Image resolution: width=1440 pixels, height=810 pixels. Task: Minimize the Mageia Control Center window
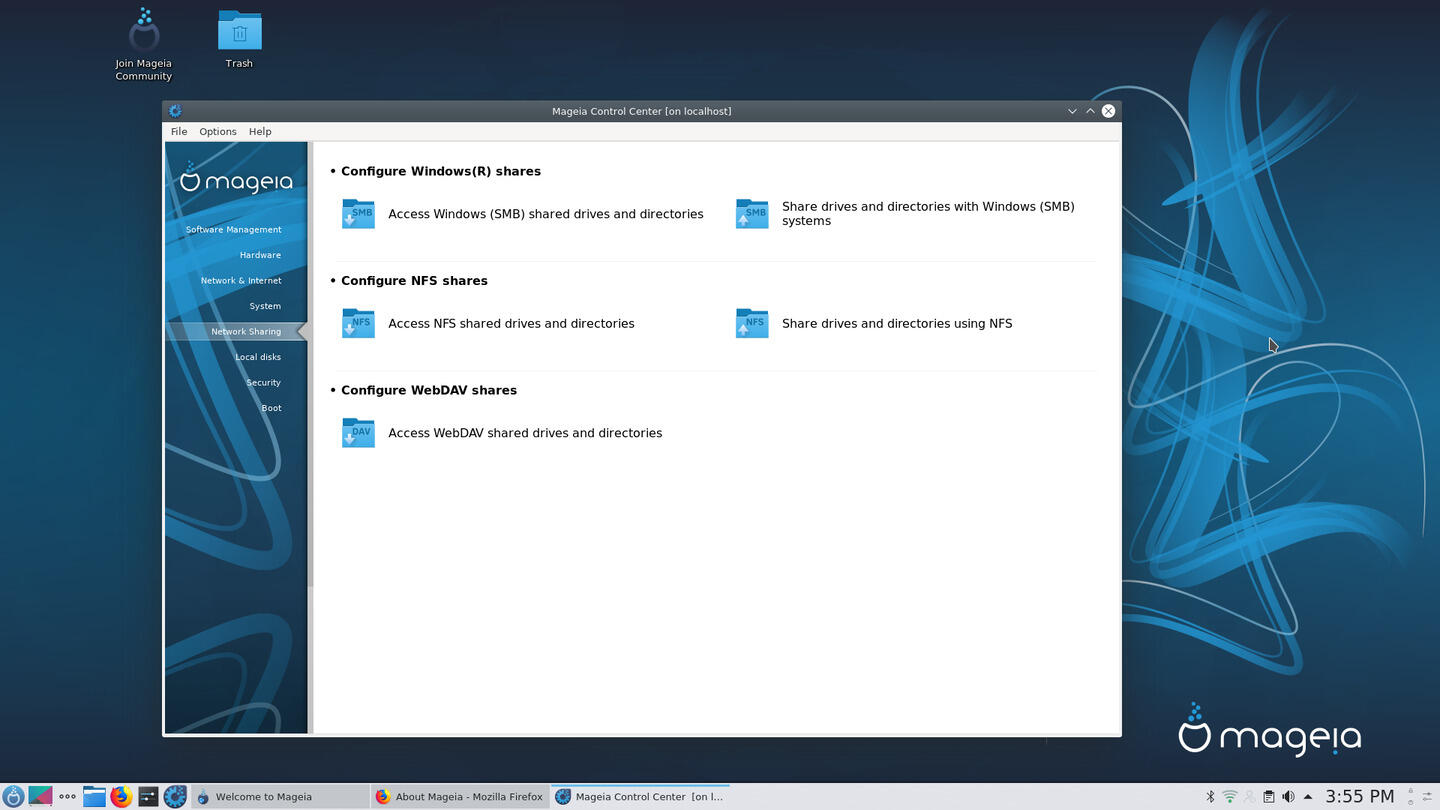tap(1072, 111)
